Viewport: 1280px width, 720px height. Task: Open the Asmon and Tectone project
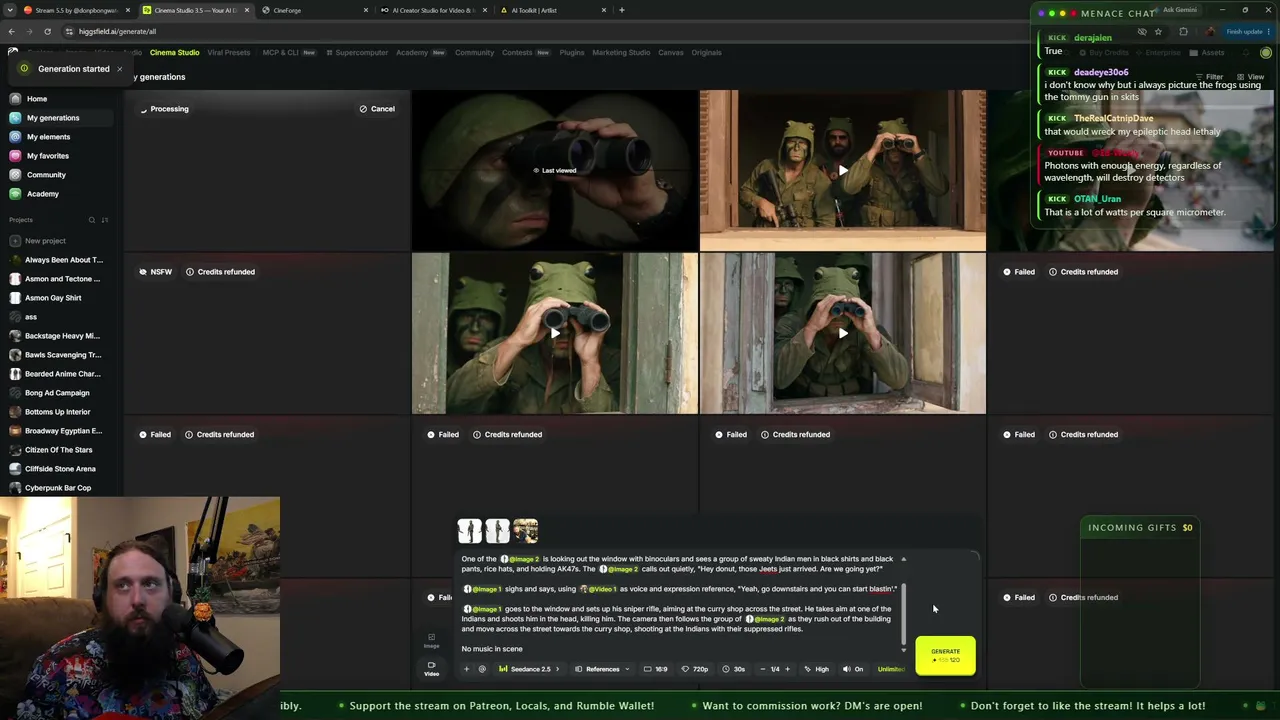[x=62, y=279]
